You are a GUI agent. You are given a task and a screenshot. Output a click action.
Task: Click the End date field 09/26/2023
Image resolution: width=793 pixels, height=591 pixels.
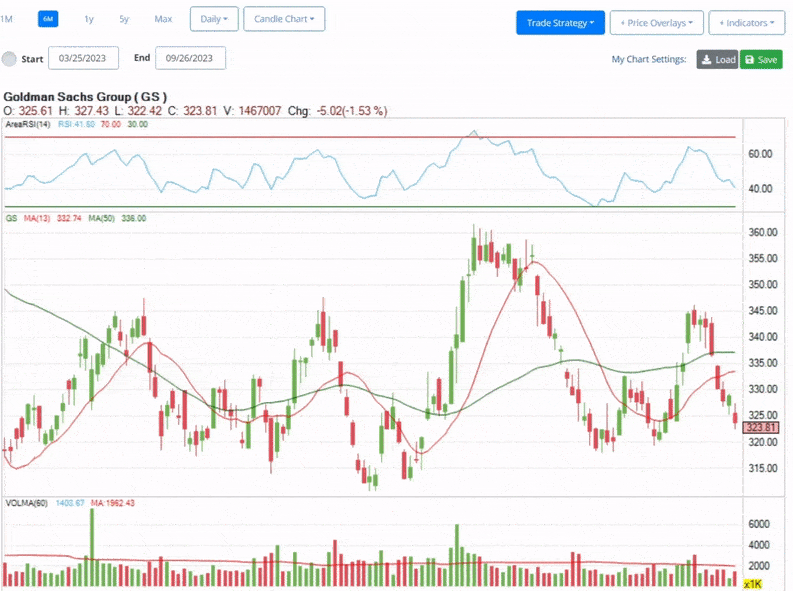(x=190, y=59)
